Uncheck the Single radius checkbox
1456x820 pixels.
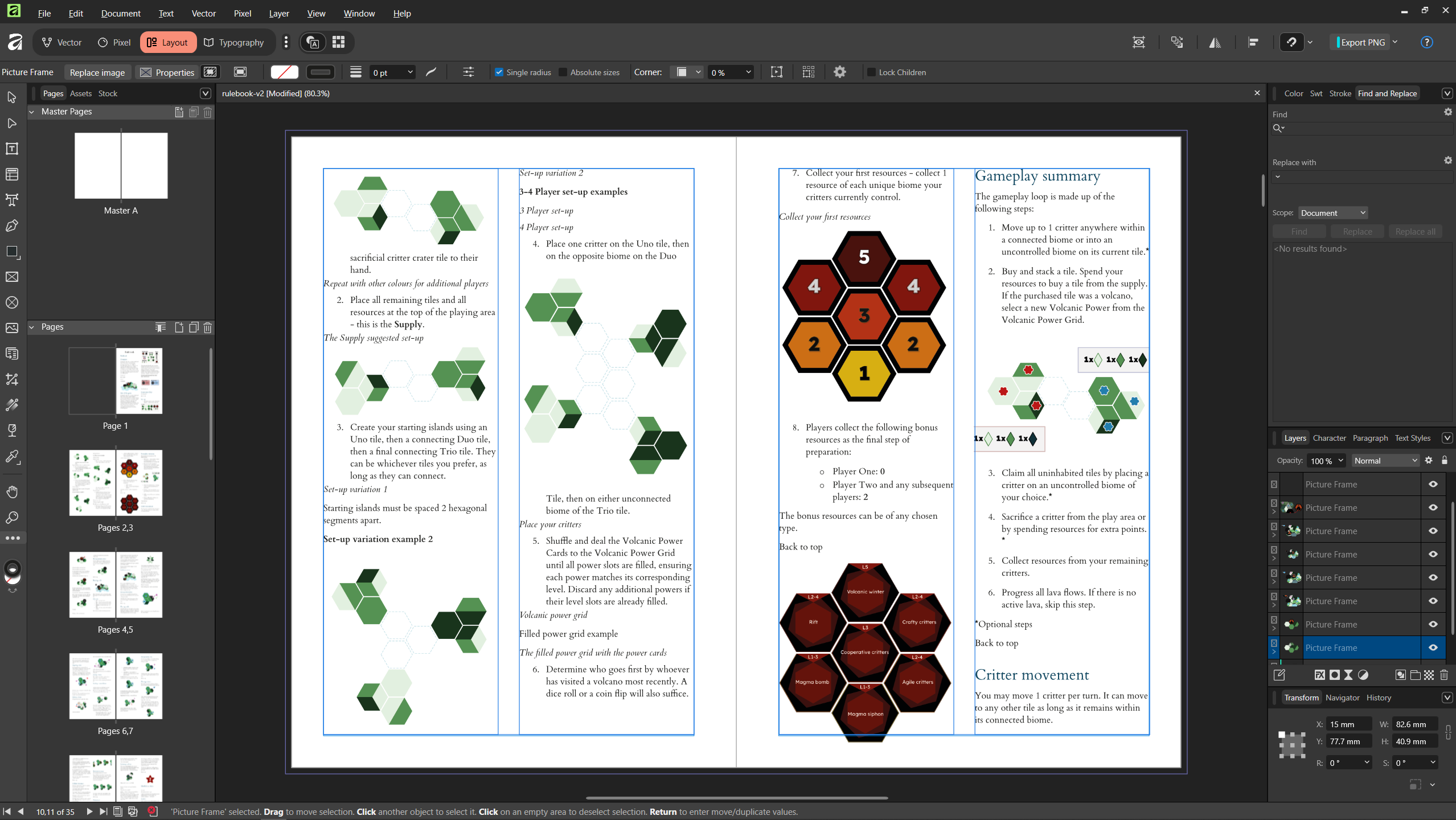pos(499,72)
